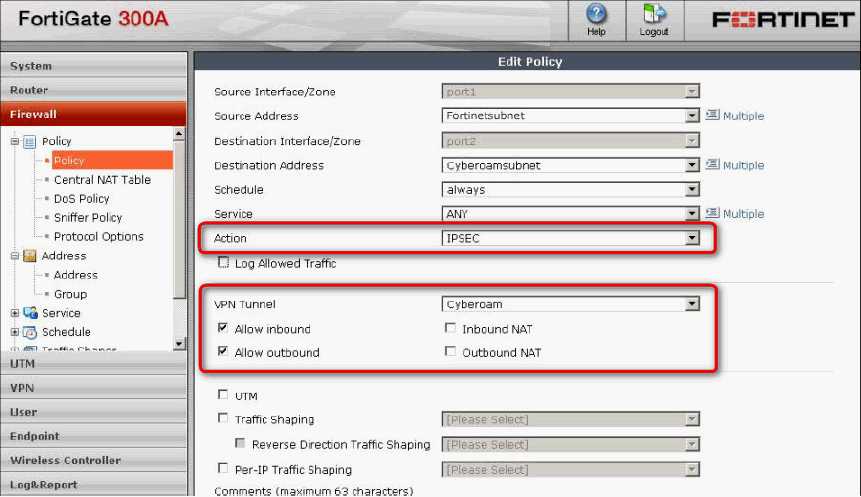This screenshot has width=861, height=497.
Task: Click the Policy folder icon in tree
Action: (x=30, y=142)
